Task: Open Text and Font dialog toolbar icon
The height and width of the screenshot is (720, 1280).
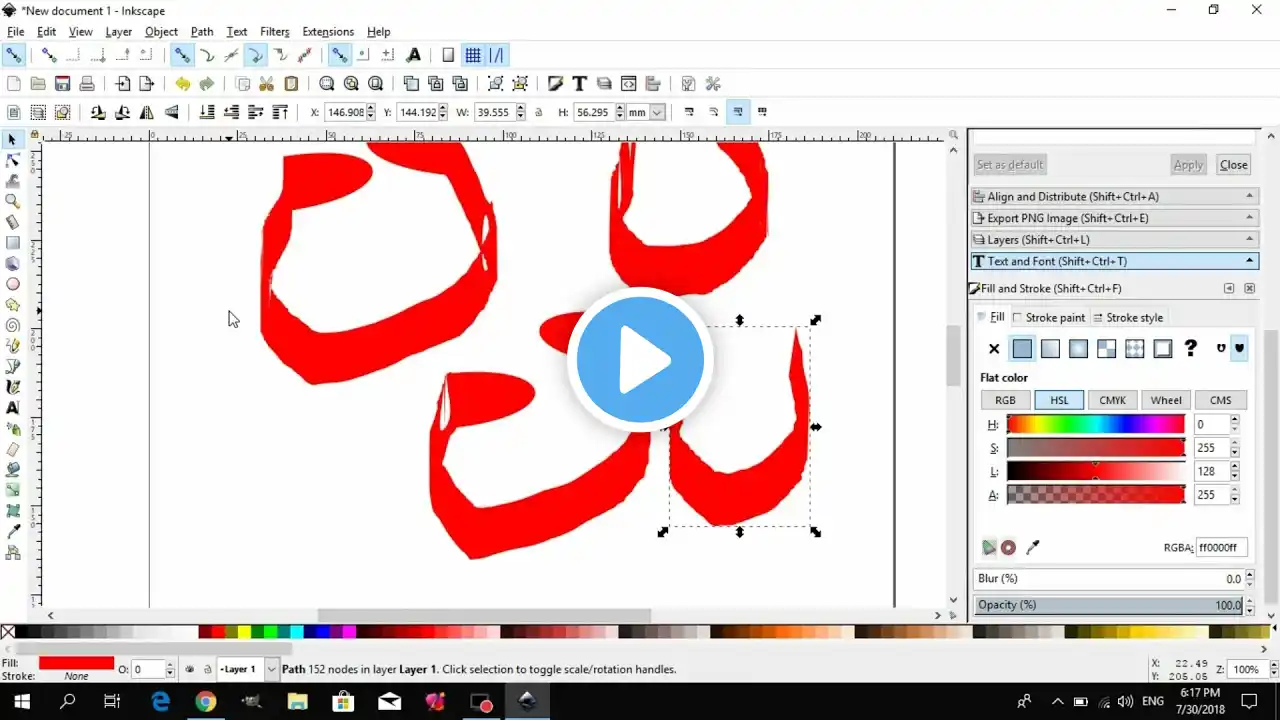Action: [579, 84]
